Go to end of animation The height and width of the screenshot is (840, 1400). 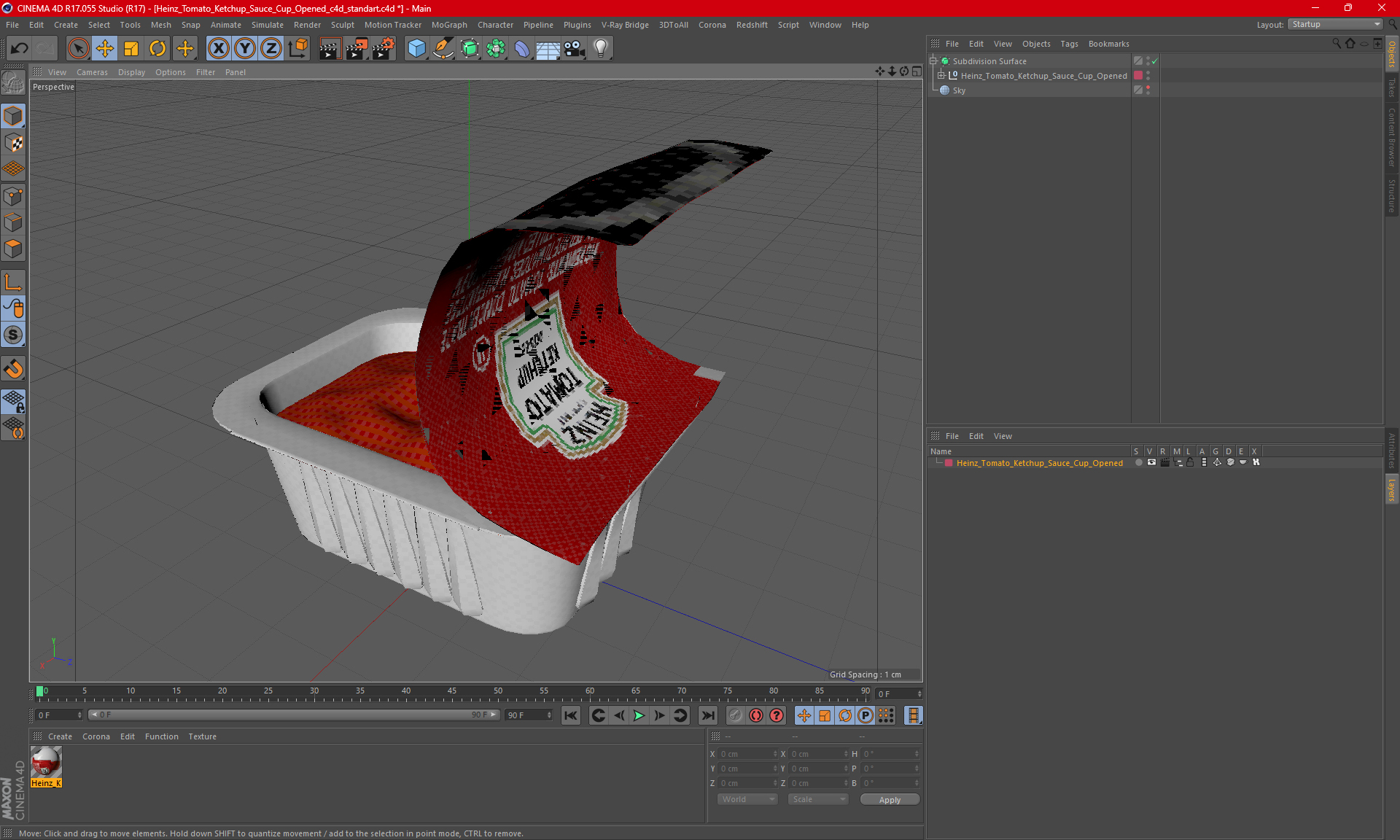(x=707, y=716)
